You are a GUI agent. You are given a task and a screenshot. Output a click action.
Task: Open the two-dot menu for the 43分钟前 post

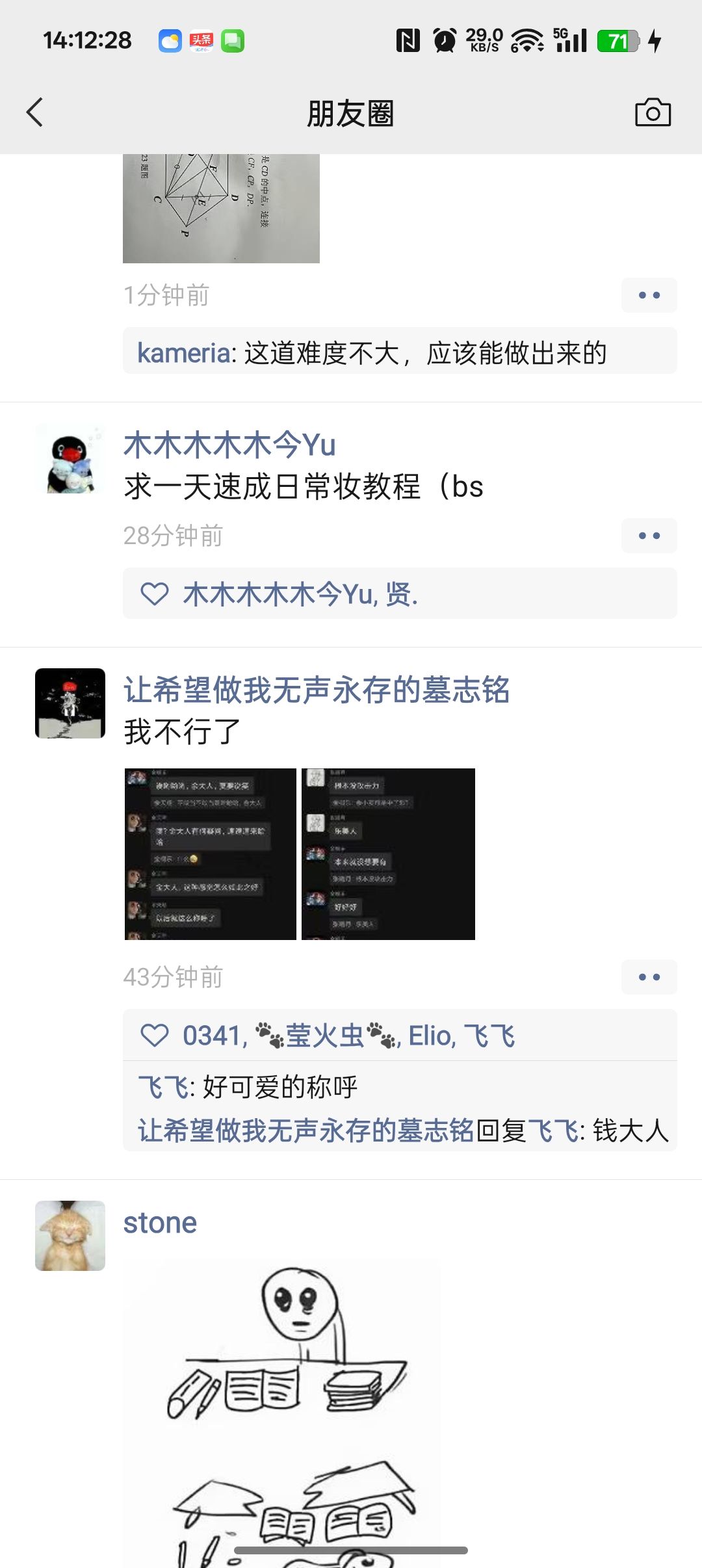point(649,977)
